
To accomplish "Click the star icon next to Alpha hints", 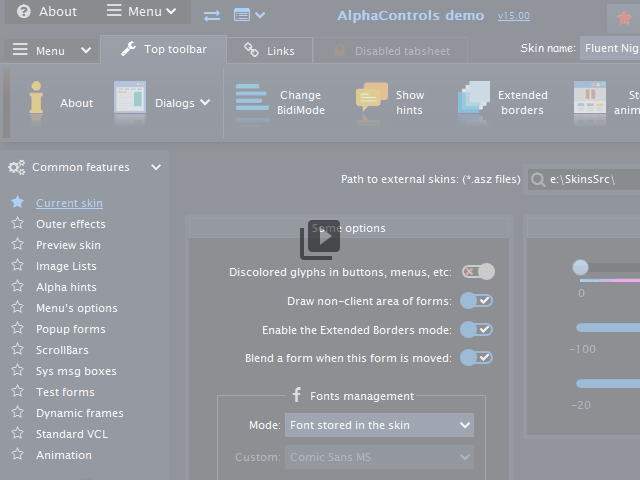I will [18, 286].
